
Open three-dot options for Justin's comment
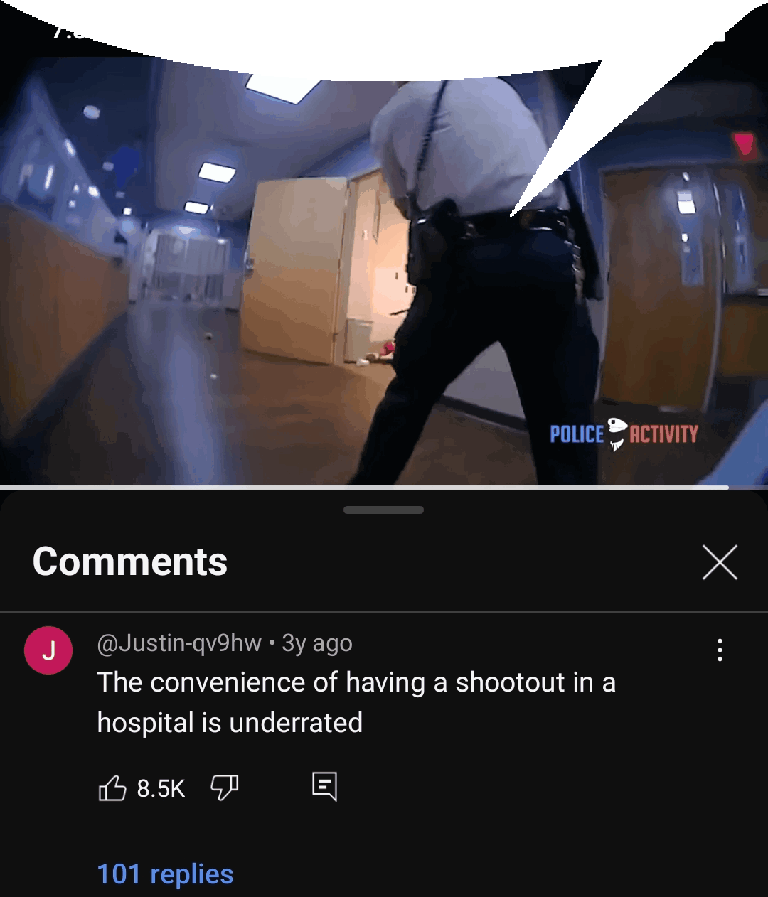point(720,650)
